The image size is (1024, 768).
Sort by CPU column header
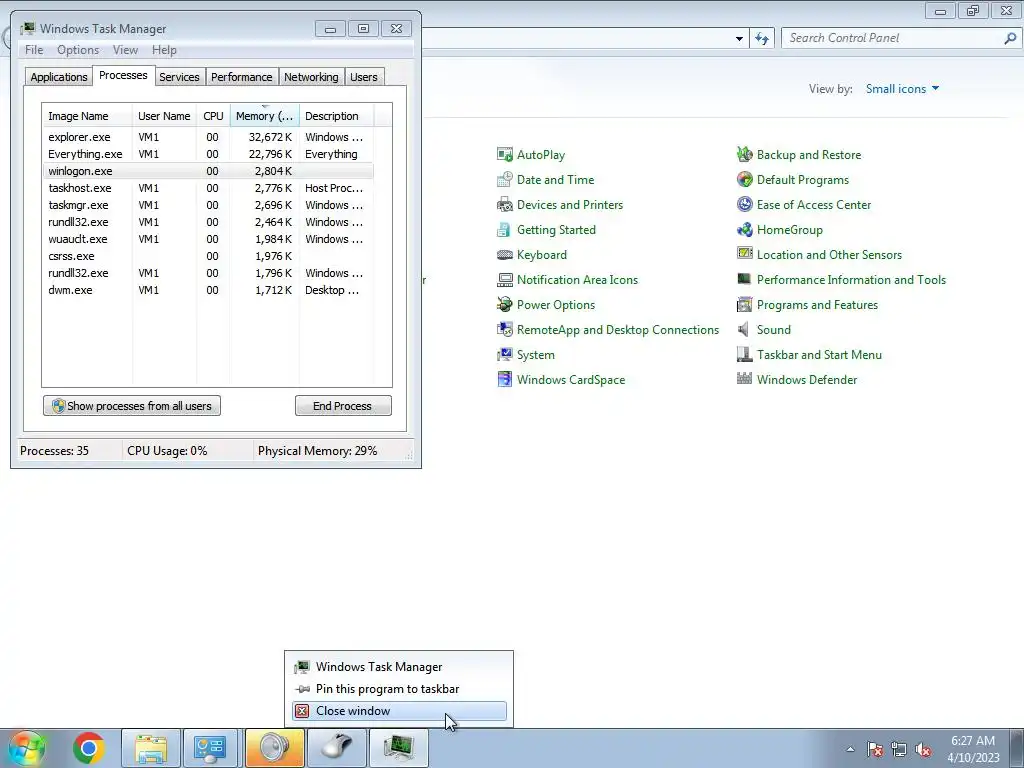(x=213, y=116)
